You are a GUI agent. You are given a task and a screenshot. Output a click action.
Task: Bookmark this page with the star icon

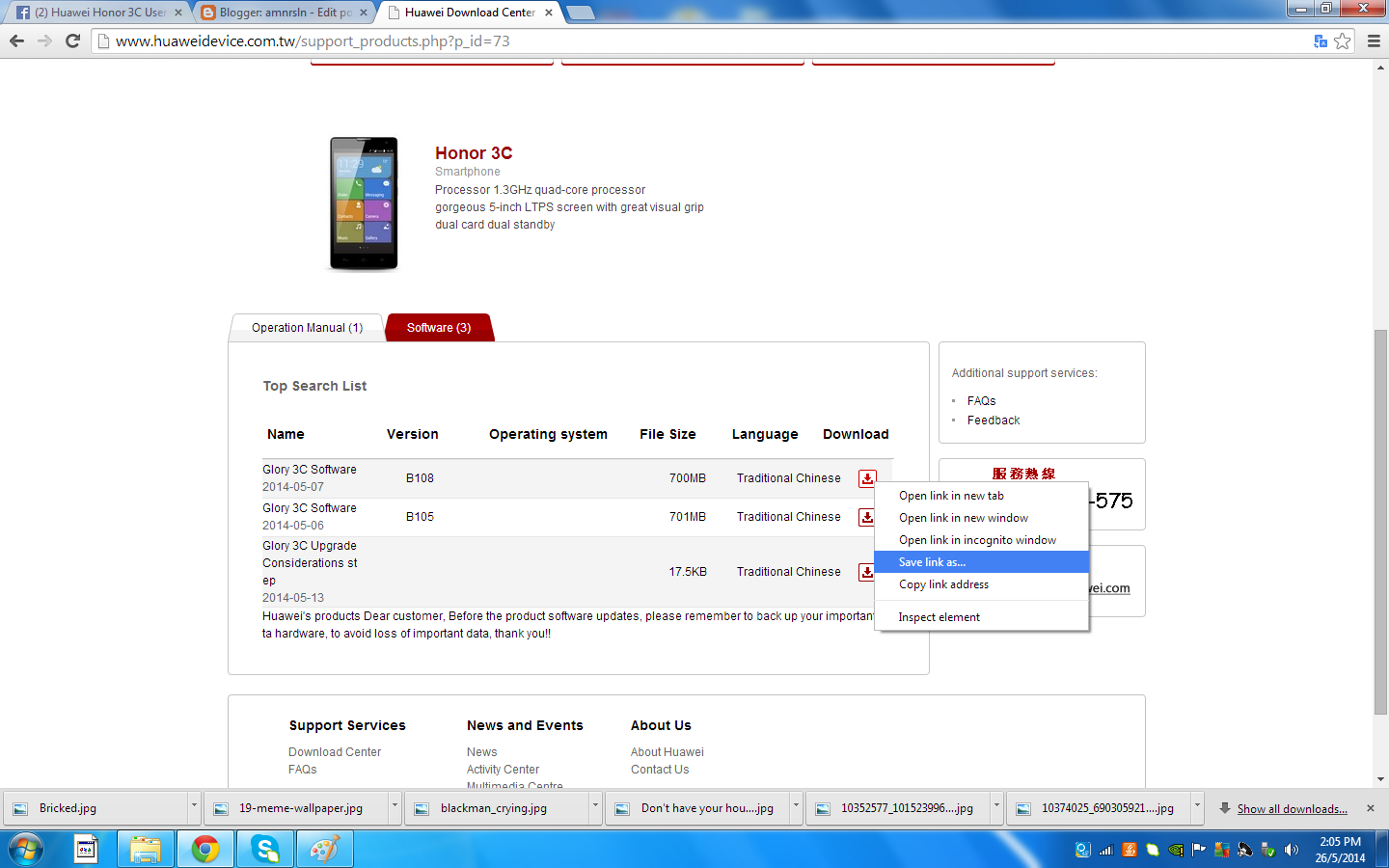tap(1342, 41)
